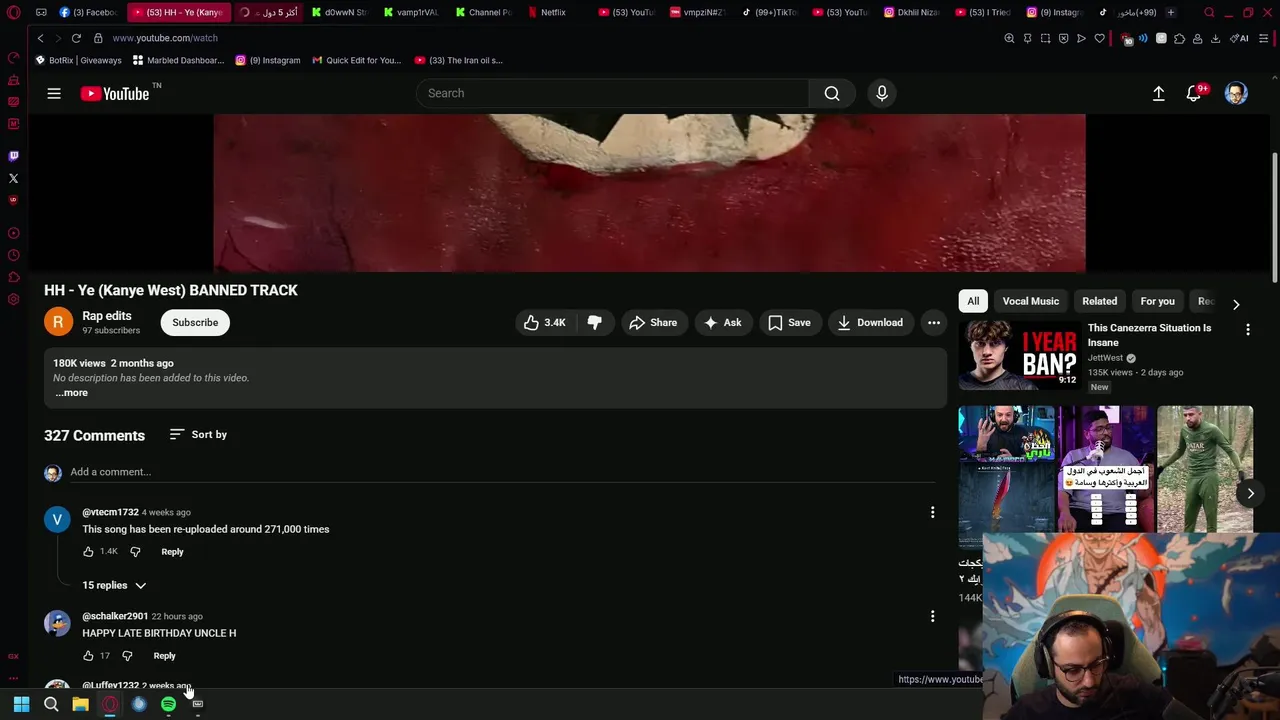
Task: Open the Rap edits channel avatar
Action: 58,322
